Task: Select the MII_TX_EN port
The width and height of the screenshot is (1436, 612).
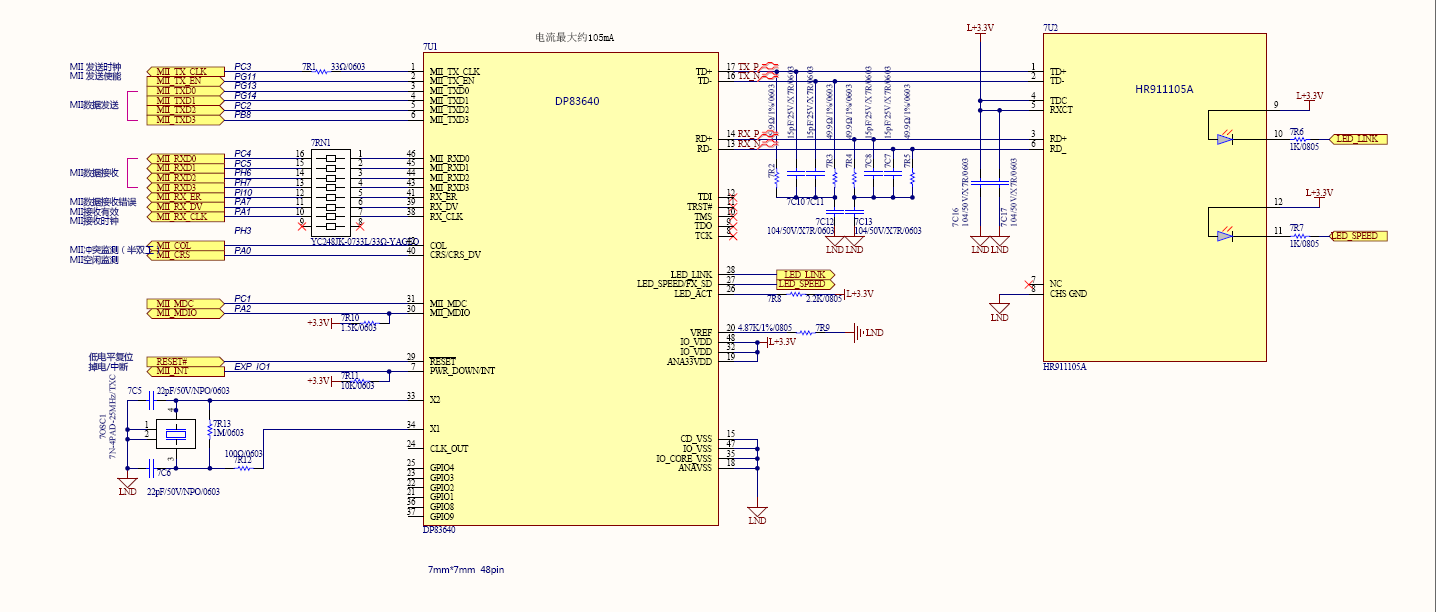Action: click(x=185, y=81)
